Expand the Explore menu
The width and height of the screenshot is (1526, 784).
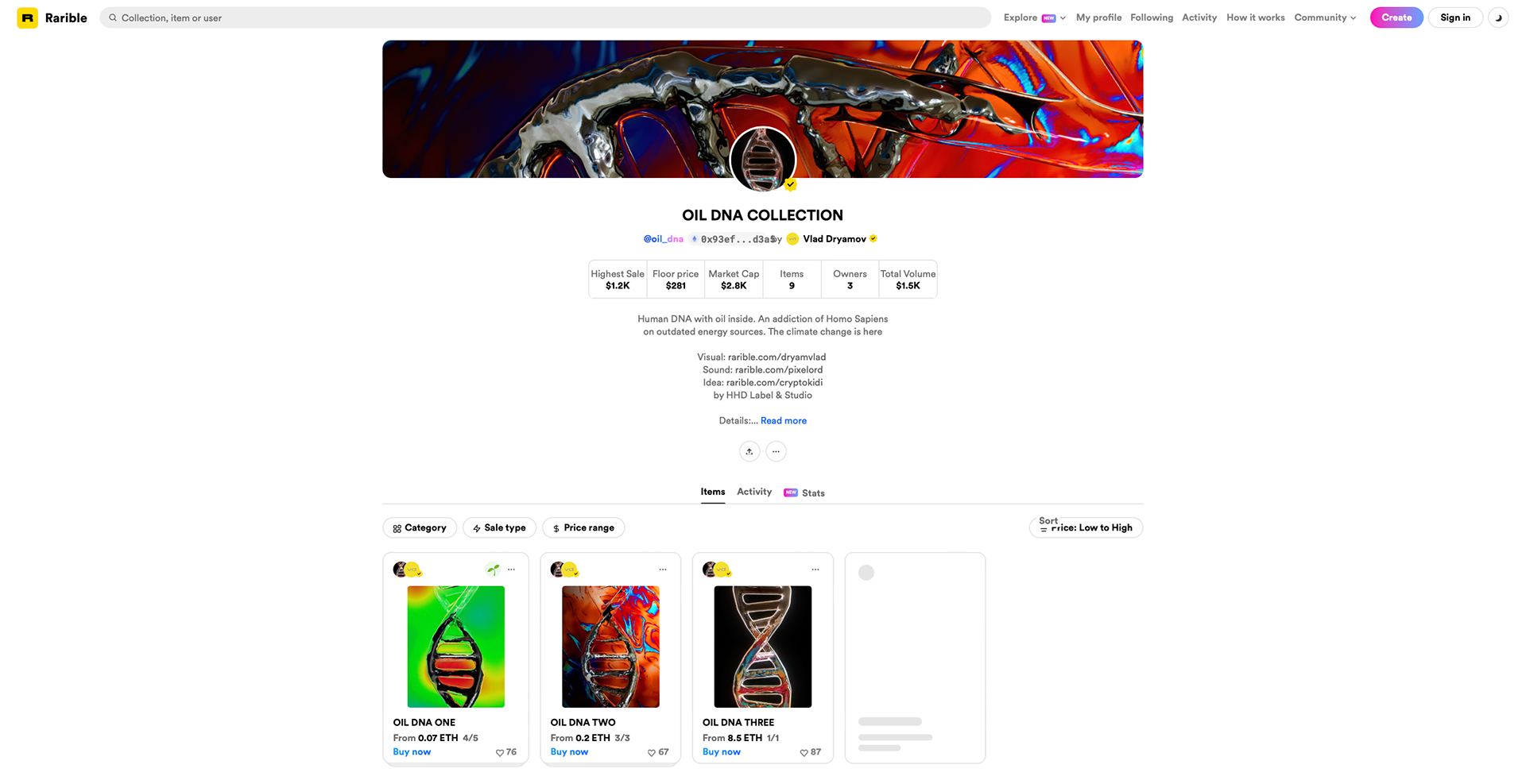click(1035, 17)
